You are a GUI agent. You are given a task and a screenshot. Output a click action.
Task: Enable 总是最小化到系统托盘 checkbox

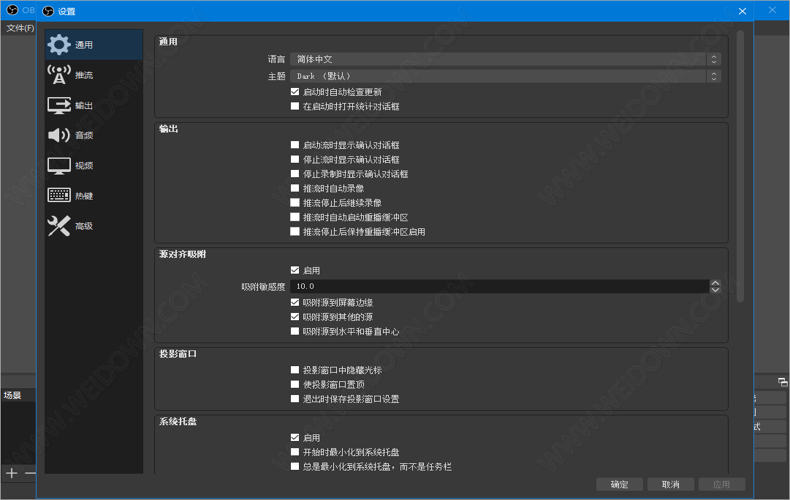click(295, 467)
